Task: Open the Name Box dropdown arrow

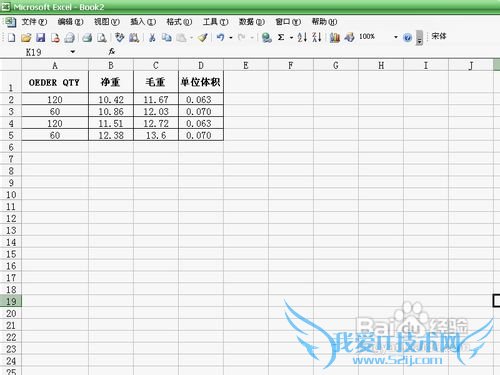Action: coord(73,52)
